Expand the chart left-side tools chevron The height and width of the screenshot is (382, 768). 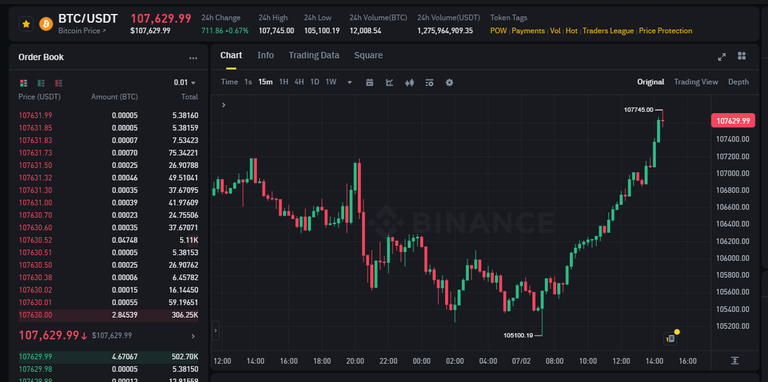point(224,105)
